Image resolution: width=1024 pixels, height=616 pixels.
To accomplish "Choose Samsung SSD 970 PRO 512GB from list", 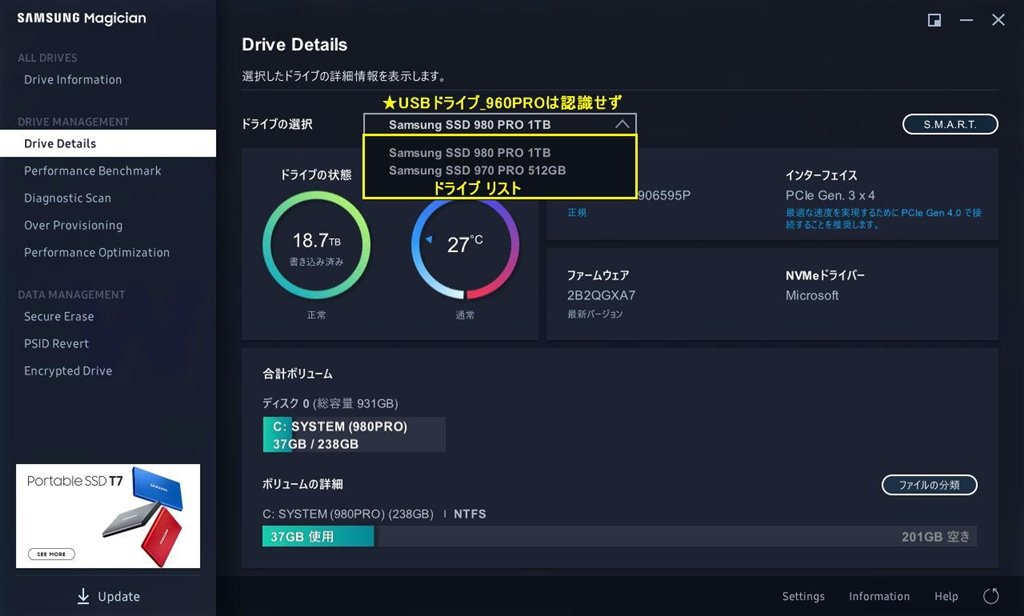I will point(477,170).
